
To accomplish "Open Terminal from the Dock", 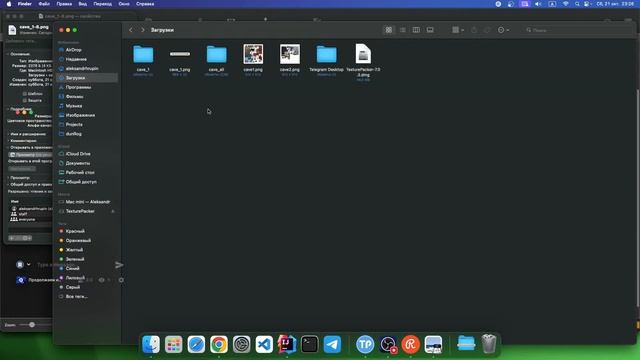I will (x=309, y=344).
